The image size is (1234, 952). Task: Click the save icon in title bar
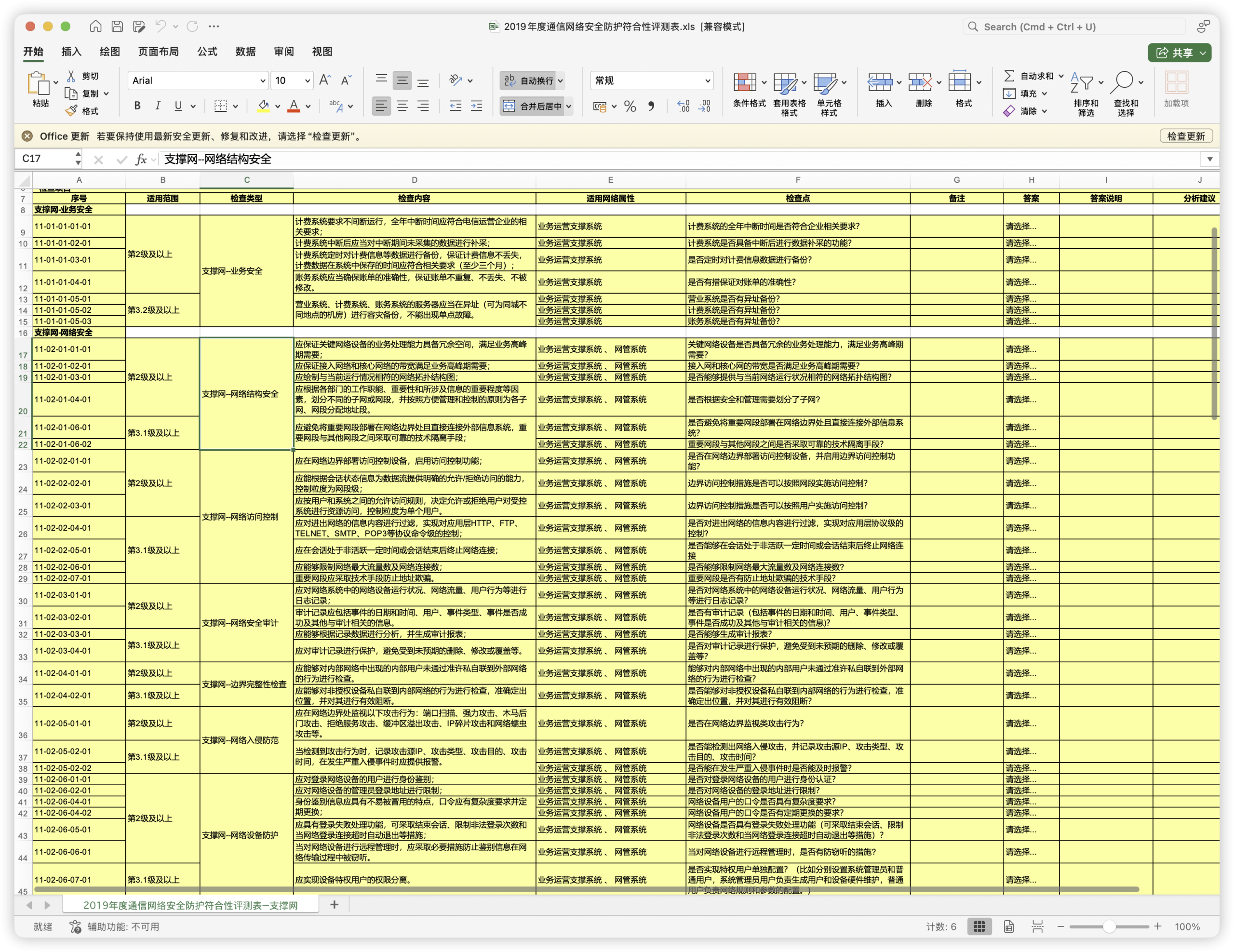(x=117, y=27)
